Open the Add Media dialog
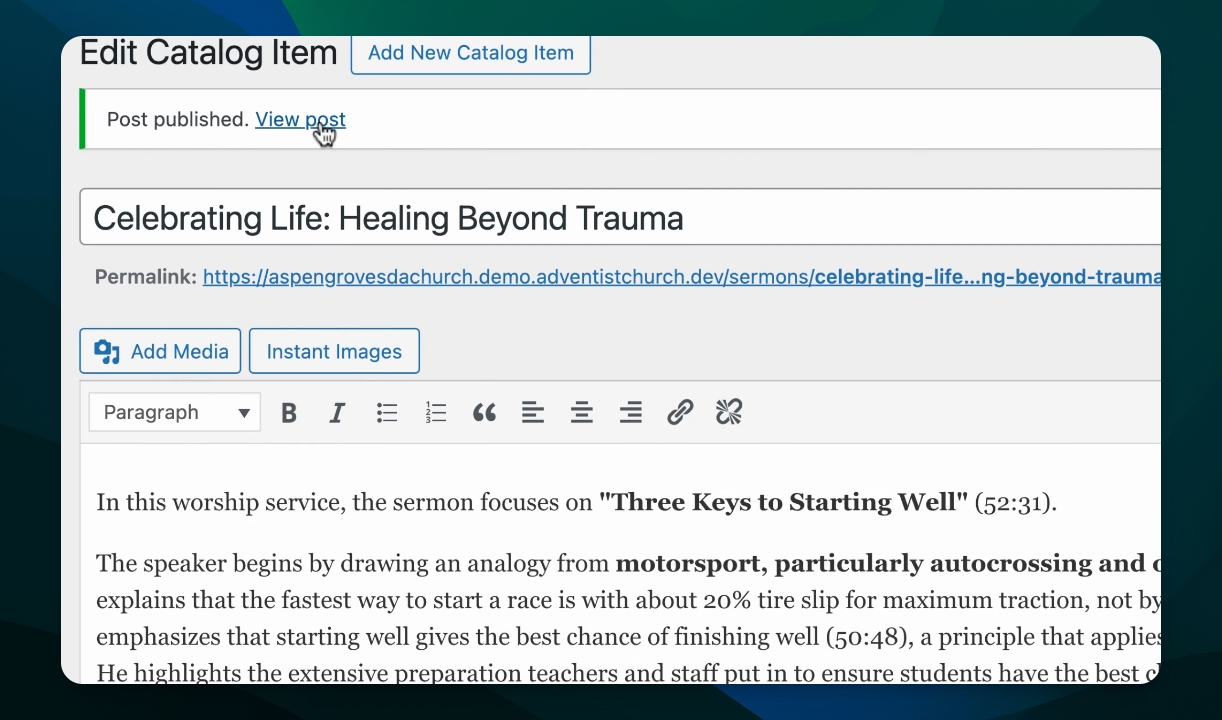Screen dimensions: 1222x720 (x=160, y=351)
